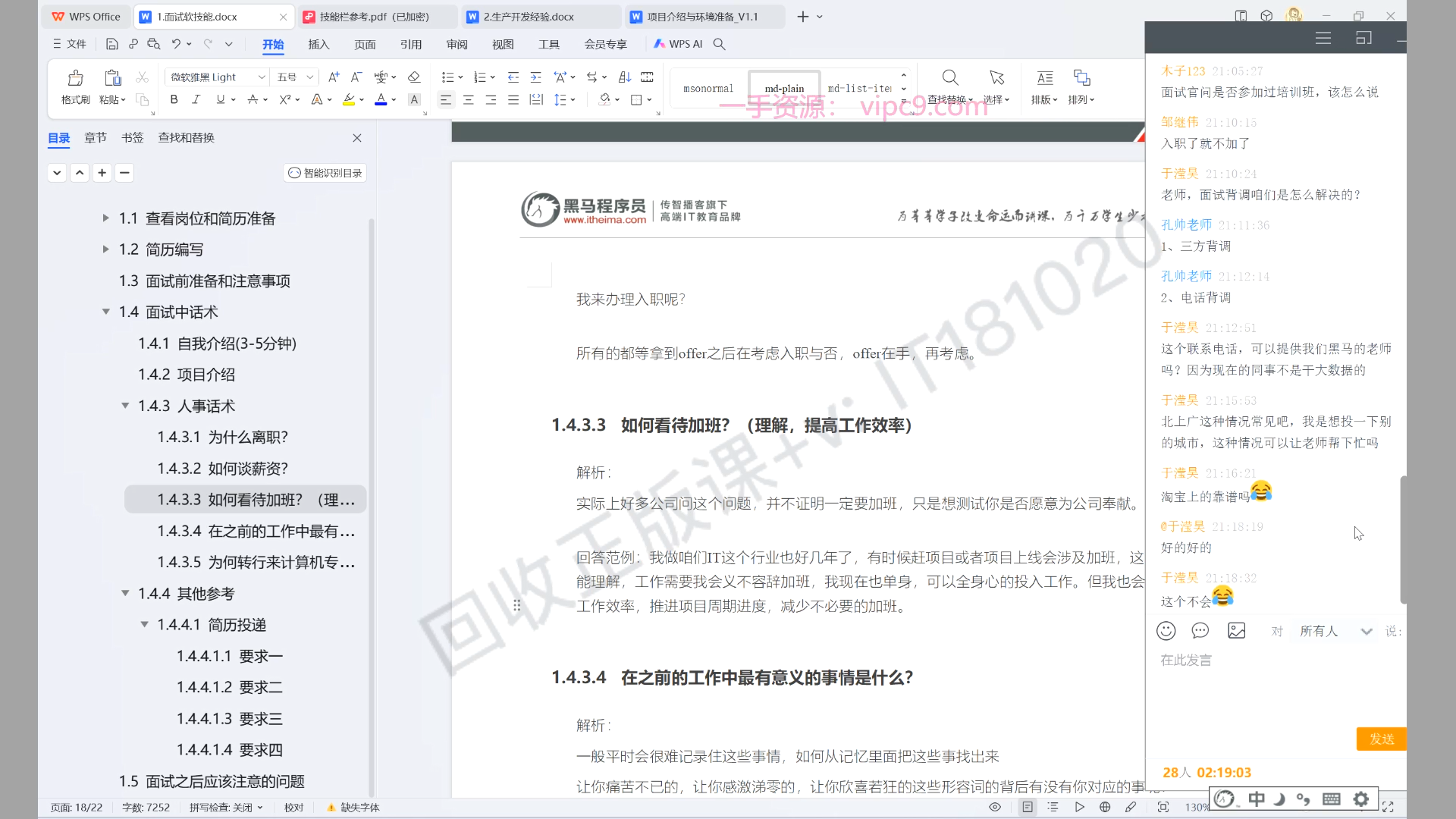Viewport: 1456px width, 819px height.
Task: Click the font color red swatch
Action: click(381, 99)
